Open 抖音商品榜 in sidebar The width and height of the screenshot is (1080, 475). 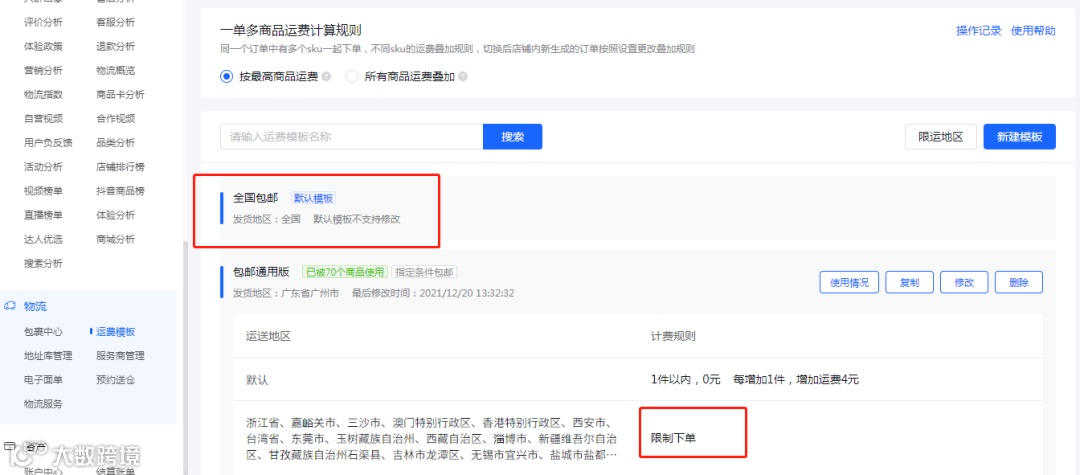[x=121, y=191]
